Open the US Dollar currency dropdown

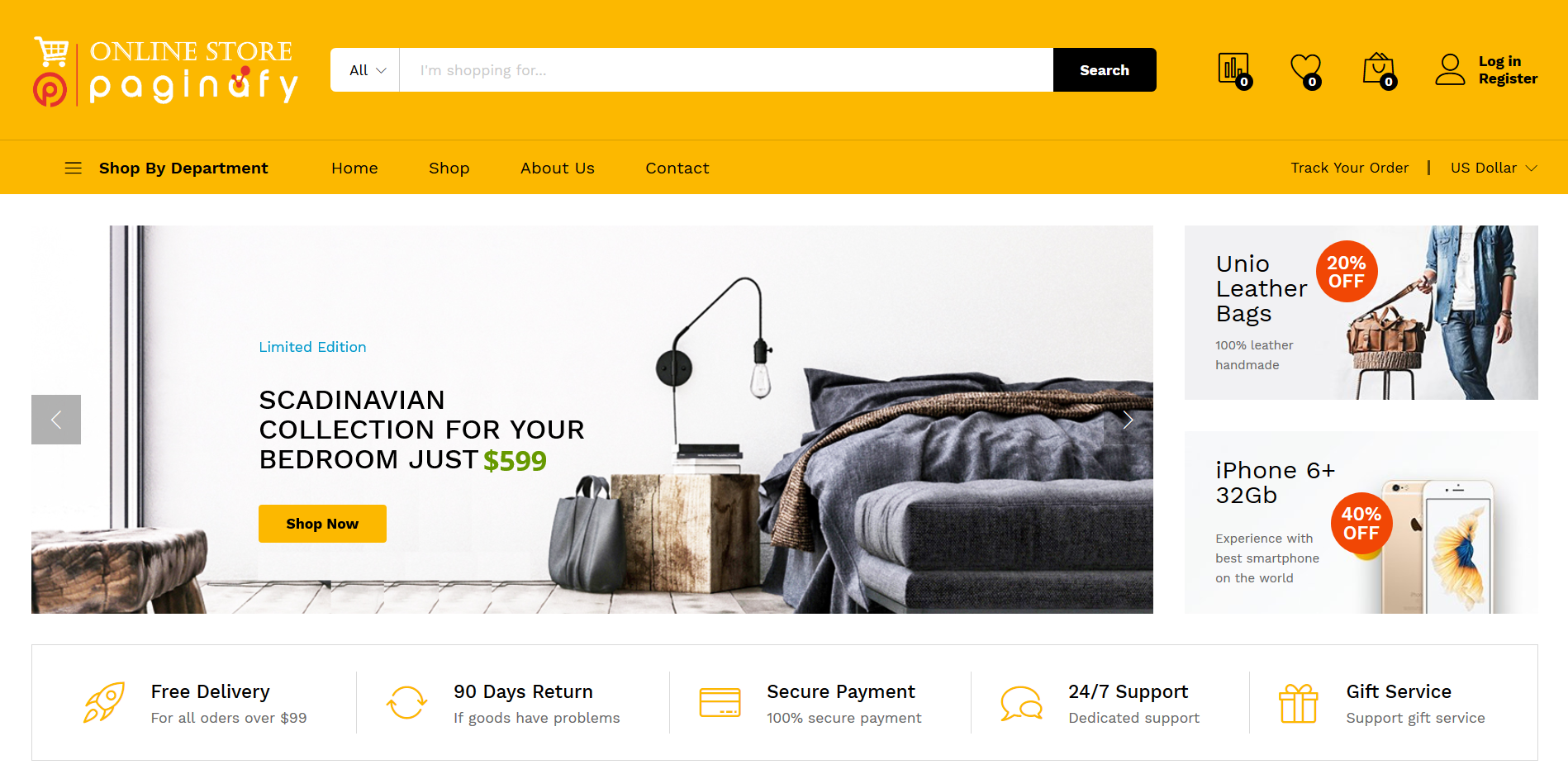click(1494, 168)
